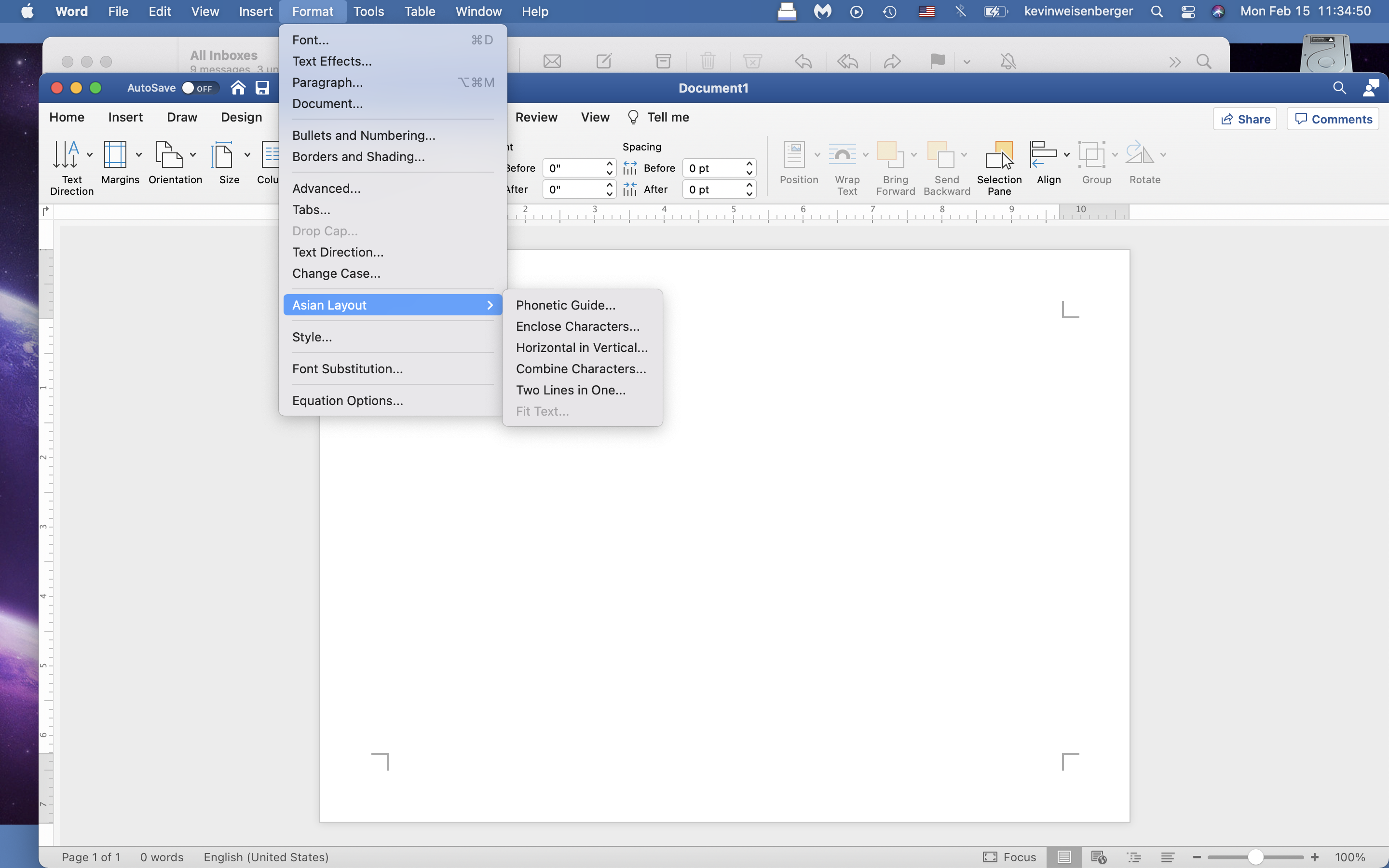Open macOS Control Center toggles icon

(1188, 12)
